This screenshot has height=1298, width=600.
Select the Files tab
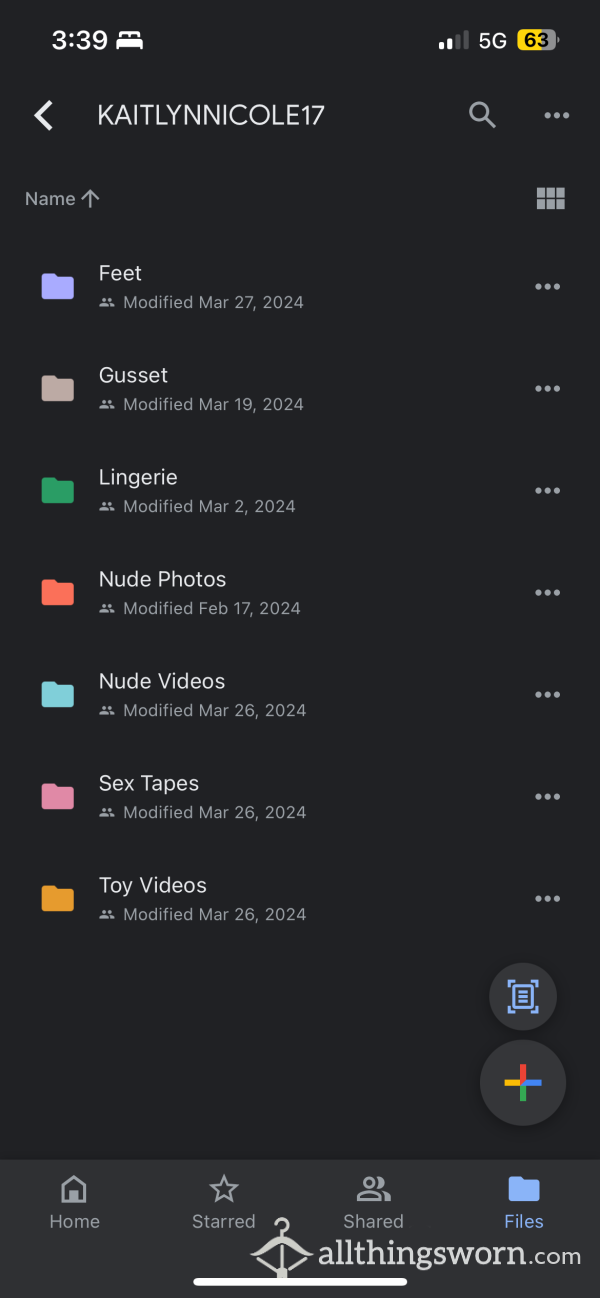(524, 1203)
